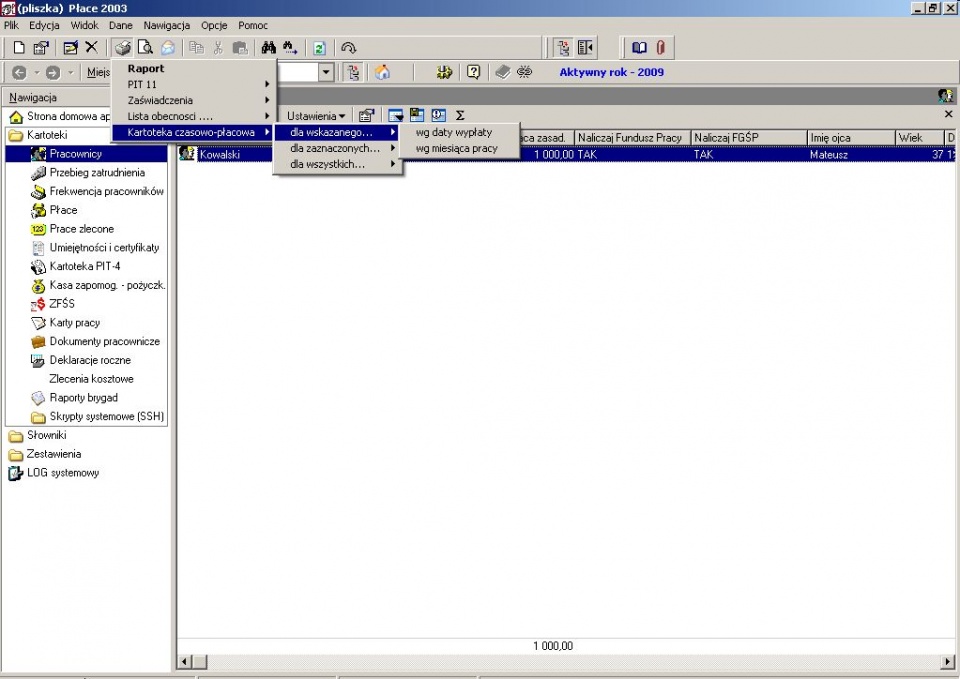Click the chain link icon
Viewport: 960px width, 679px height.
(525, 72)
